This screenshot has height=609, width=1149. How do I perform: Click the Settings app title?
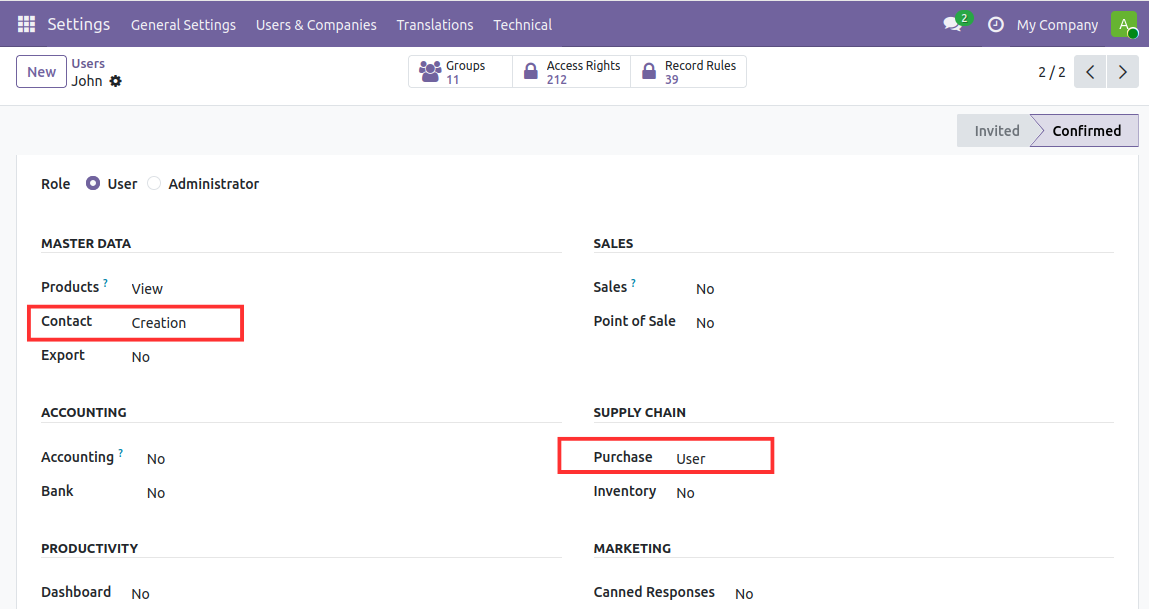coord(78,24)
